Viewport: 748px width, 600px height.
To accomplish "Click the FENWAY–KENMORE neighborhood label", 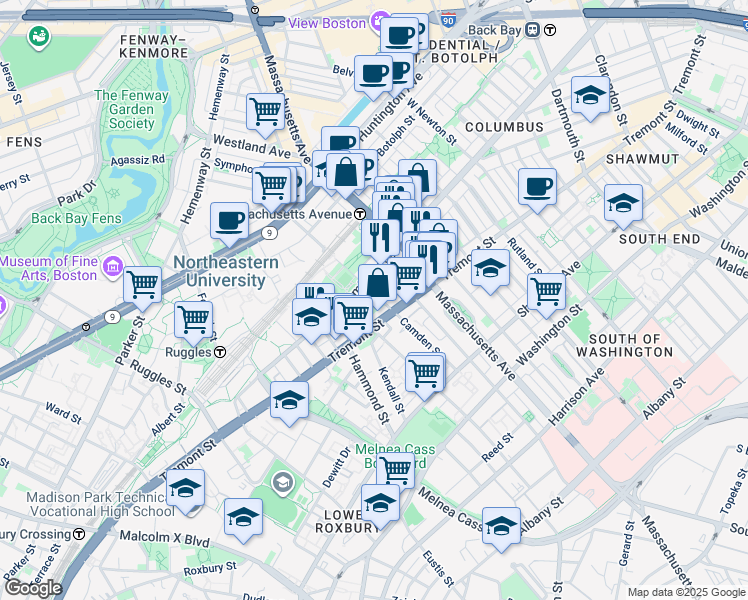I will pyautogui.click(x=154, y=46).
